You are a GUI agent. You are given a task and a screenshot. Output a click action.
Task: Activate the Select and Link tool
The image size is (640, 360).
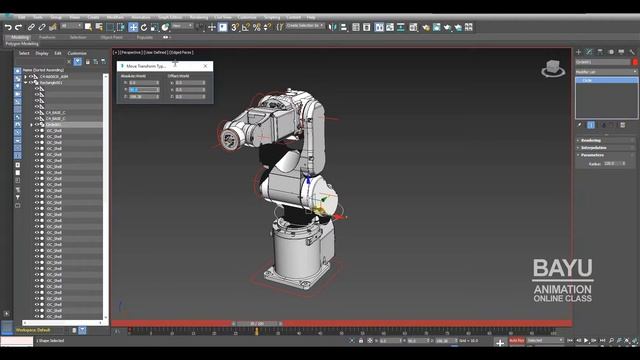coord(31,27)
